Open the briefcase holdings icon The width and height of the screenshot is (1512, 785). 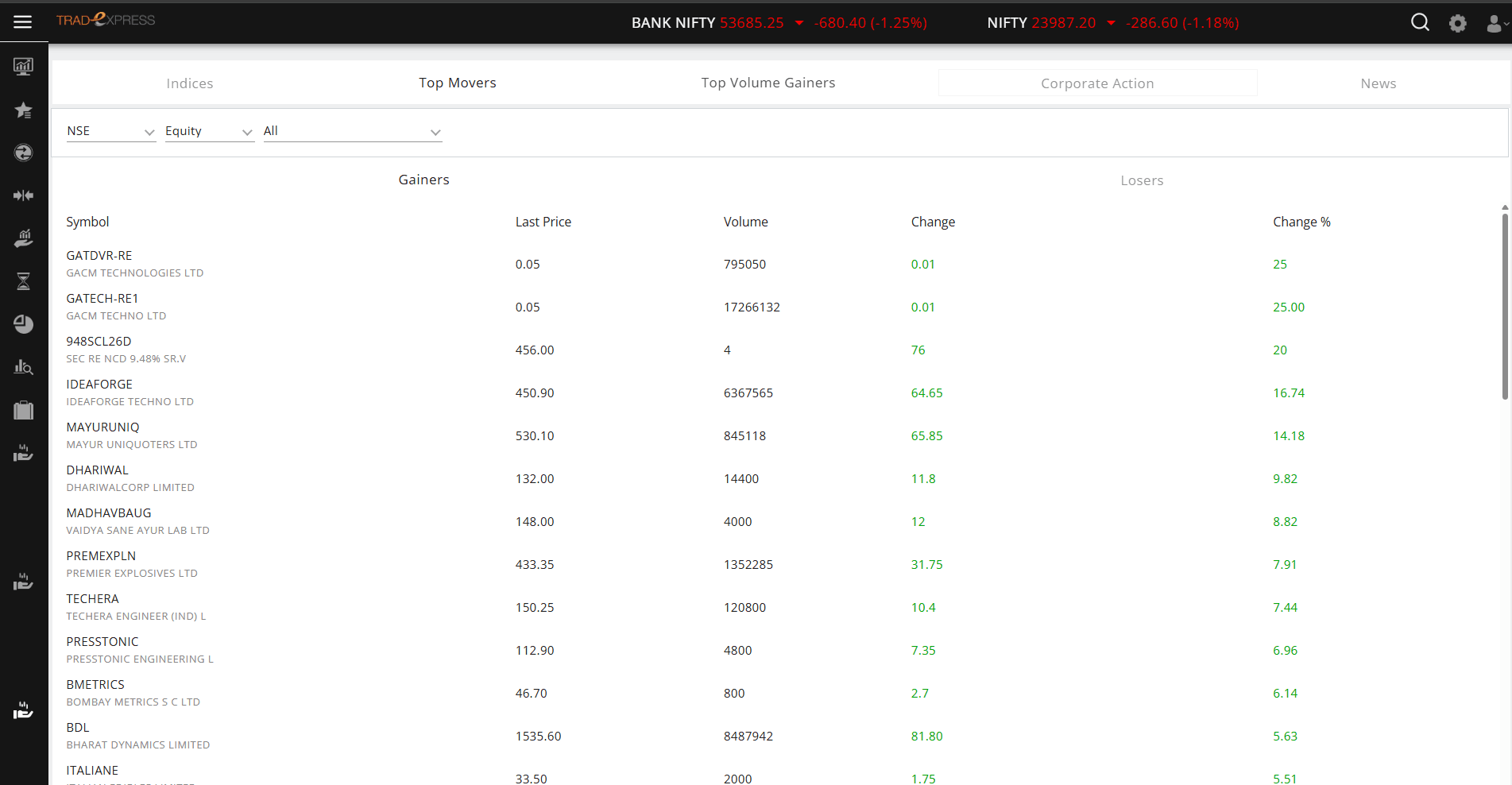pyautogui.click(x=23, y=410)
